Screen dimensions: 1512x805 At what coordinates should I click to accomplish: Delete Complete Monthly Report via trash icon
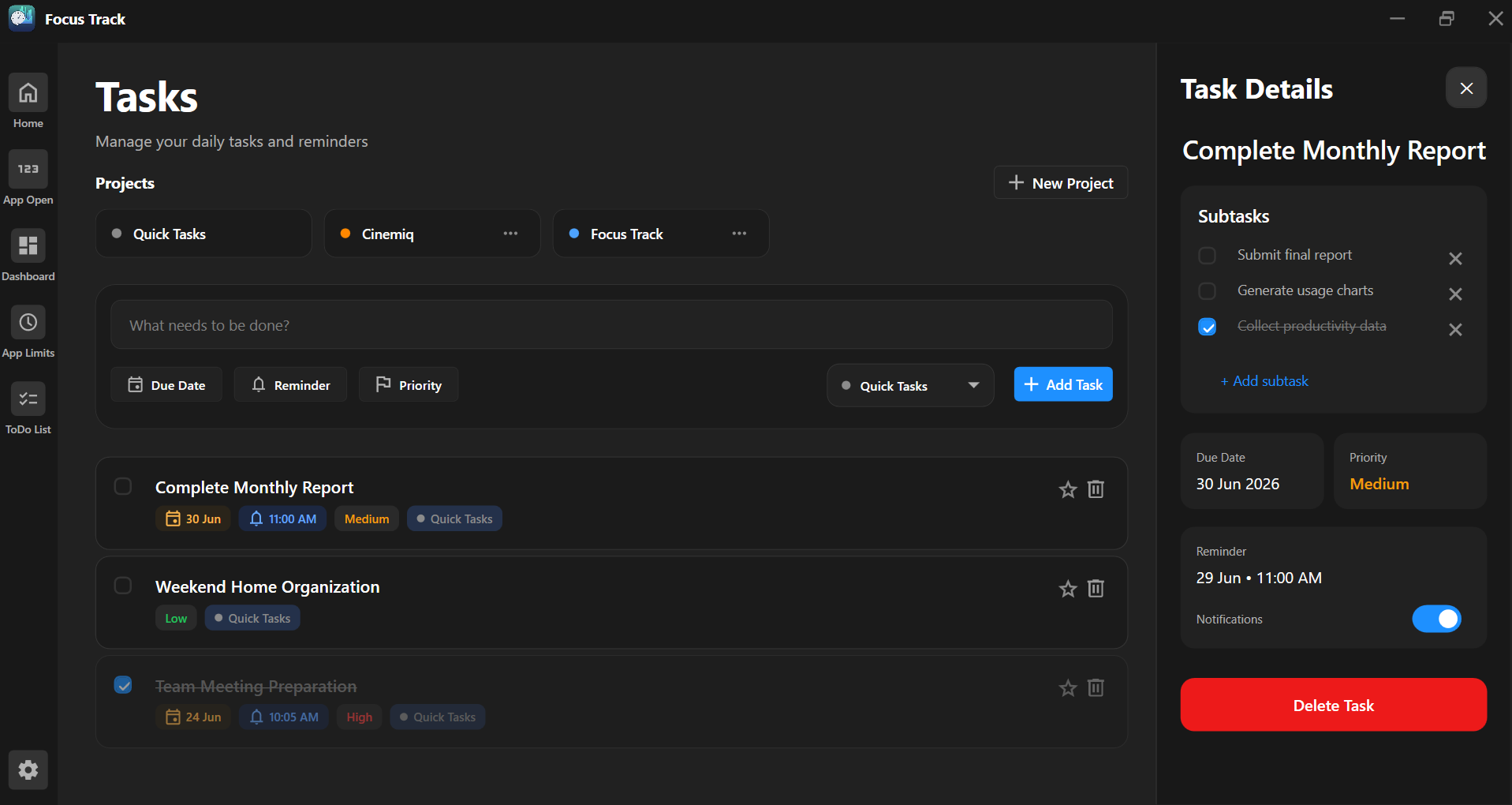click(1096, 489)
